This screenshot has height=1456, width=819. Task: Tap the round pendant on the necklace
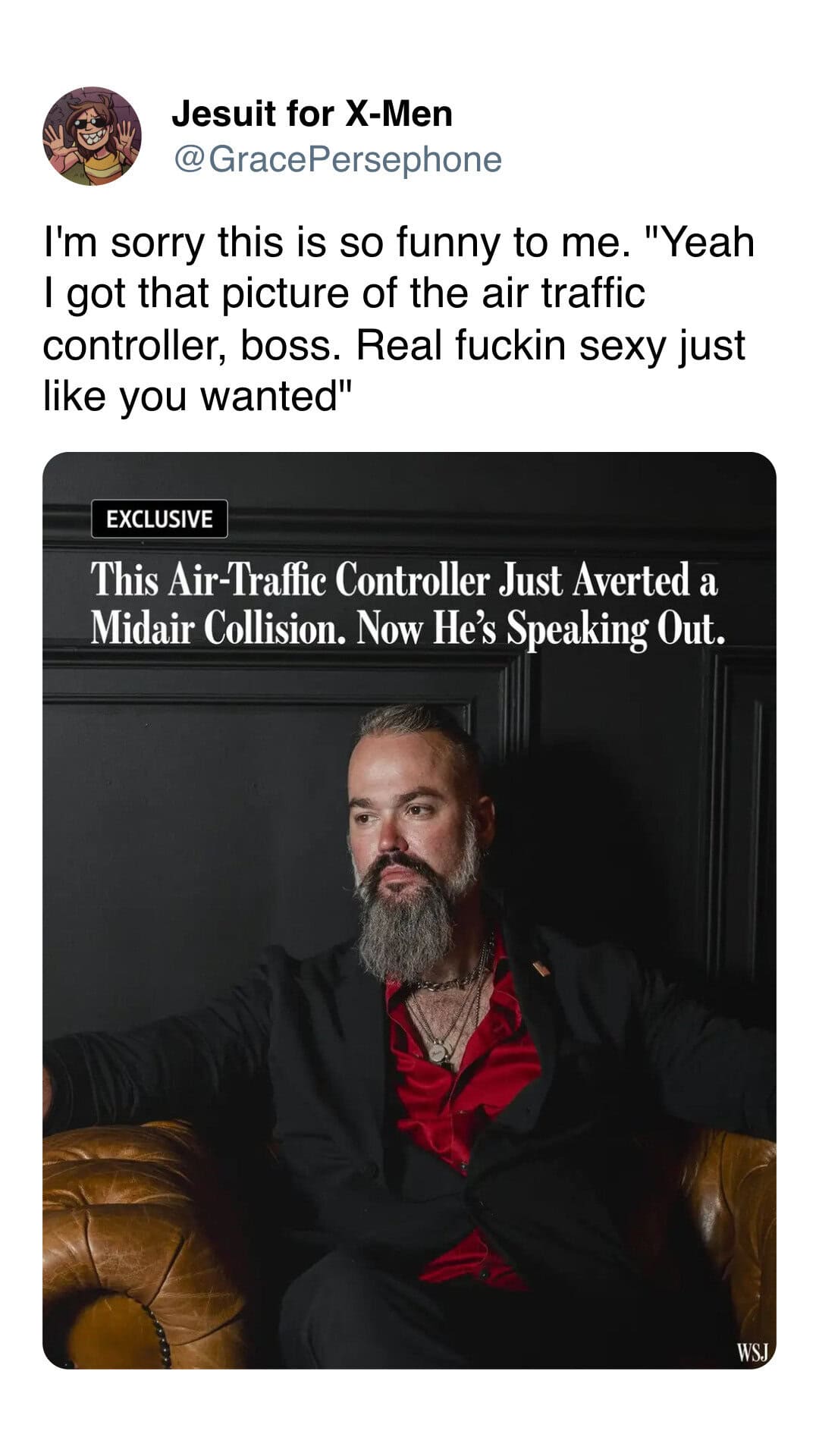(x=438, y=1053)
